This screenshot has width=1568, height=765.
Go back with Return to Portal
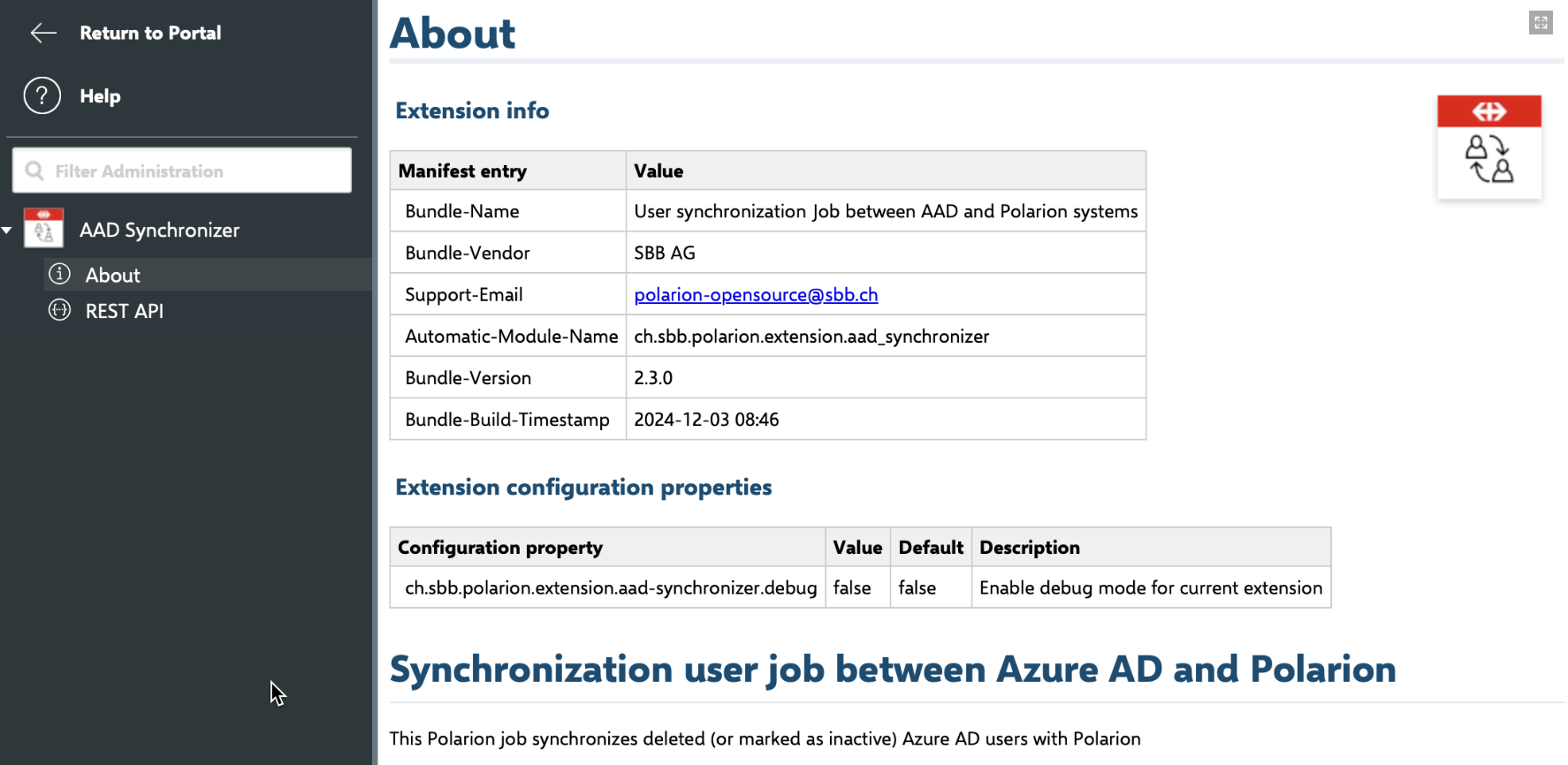[x=150, y=33]
